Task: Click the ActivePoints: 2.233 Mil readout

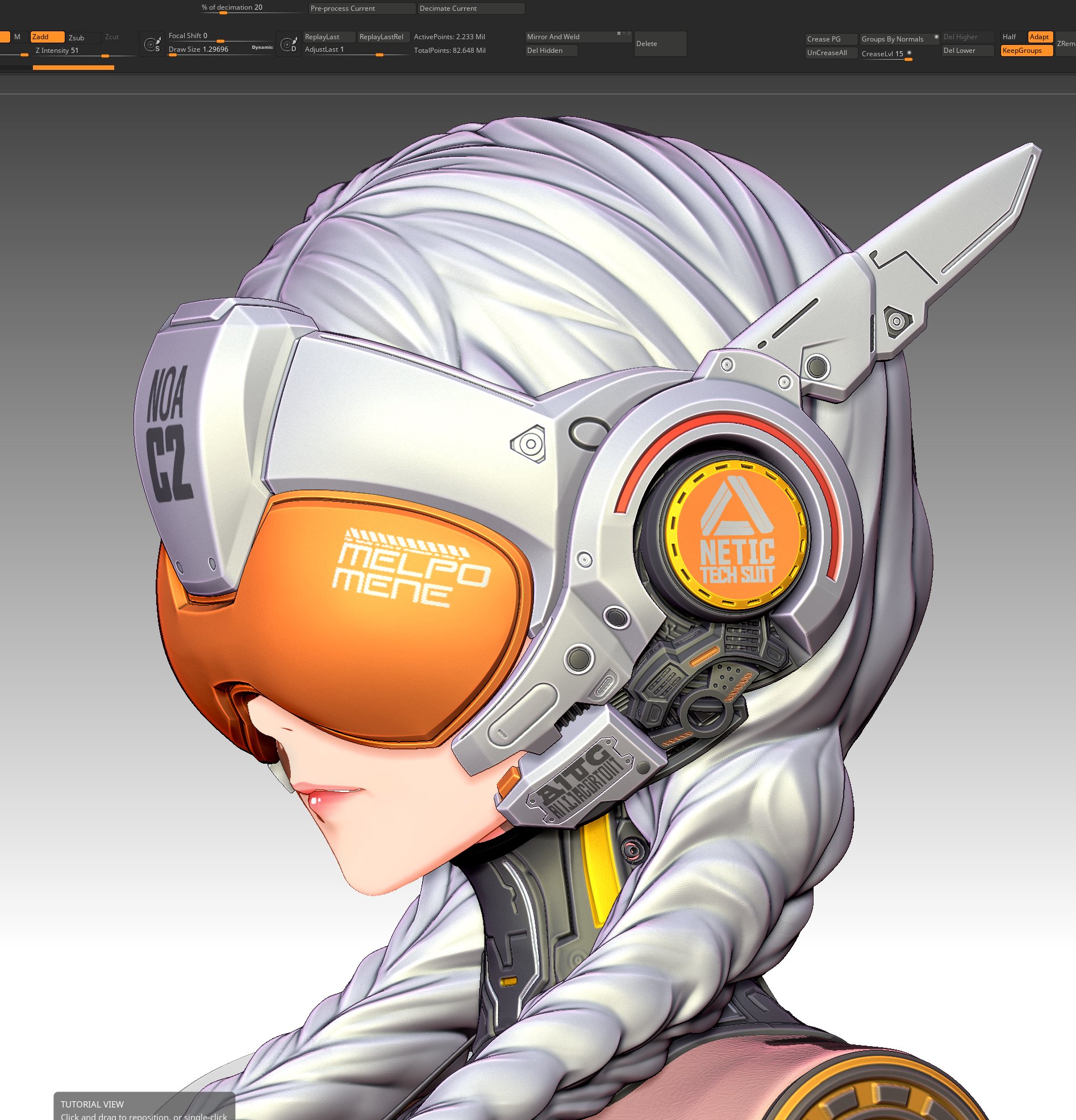Action: [x=449, y=37]
